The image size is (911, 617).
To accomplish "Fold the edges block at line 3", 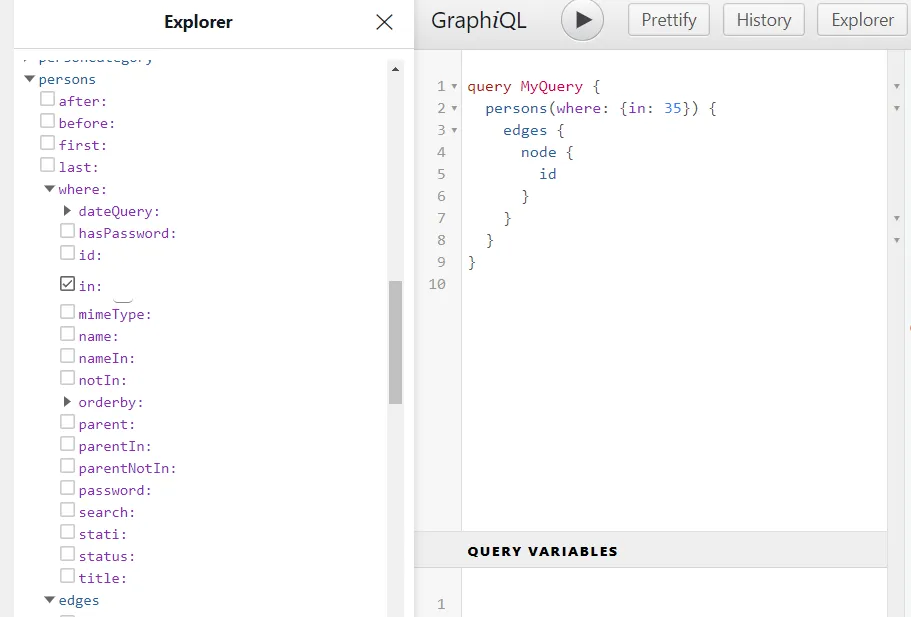I will coord(454,131).
